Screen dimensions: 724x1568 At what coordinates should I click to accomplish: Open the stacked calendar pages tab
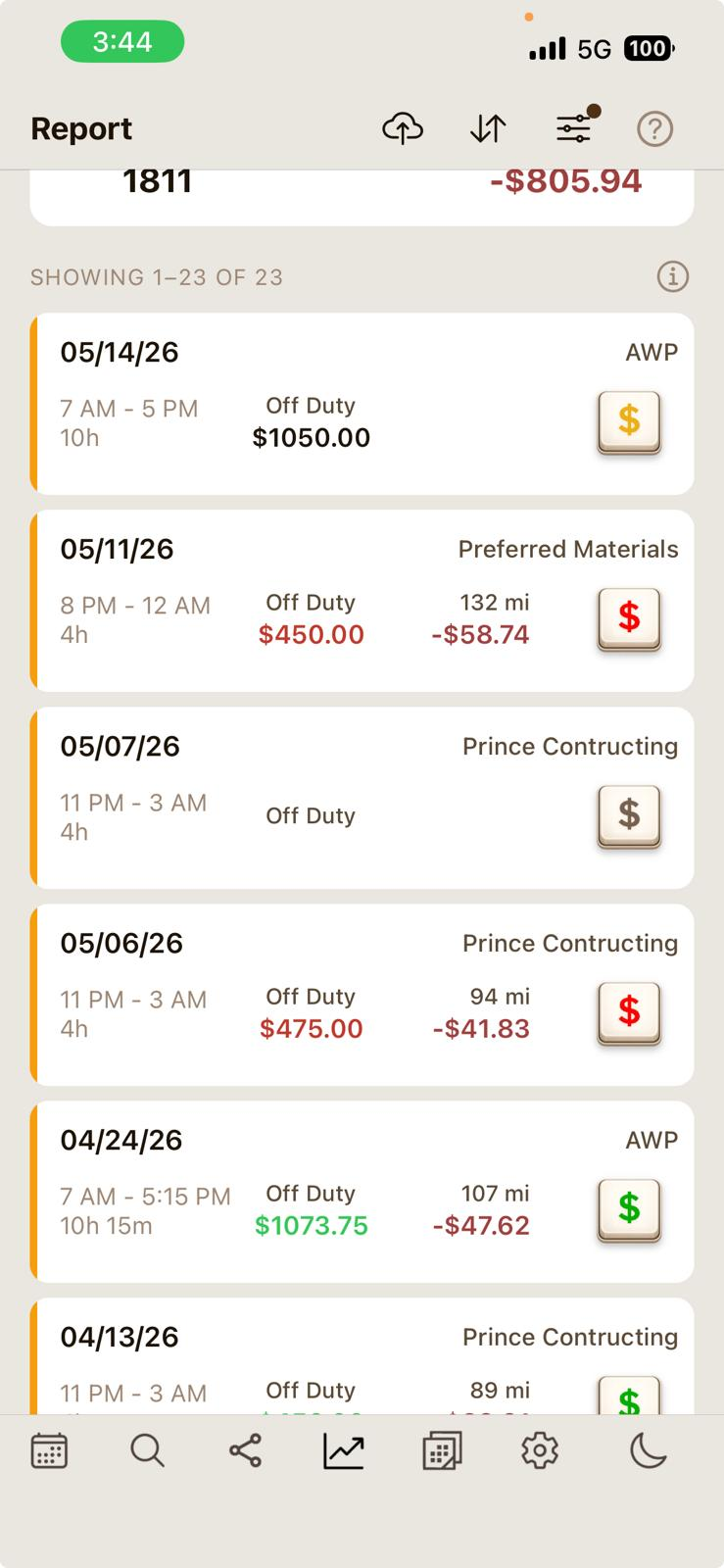(442, 1450)
